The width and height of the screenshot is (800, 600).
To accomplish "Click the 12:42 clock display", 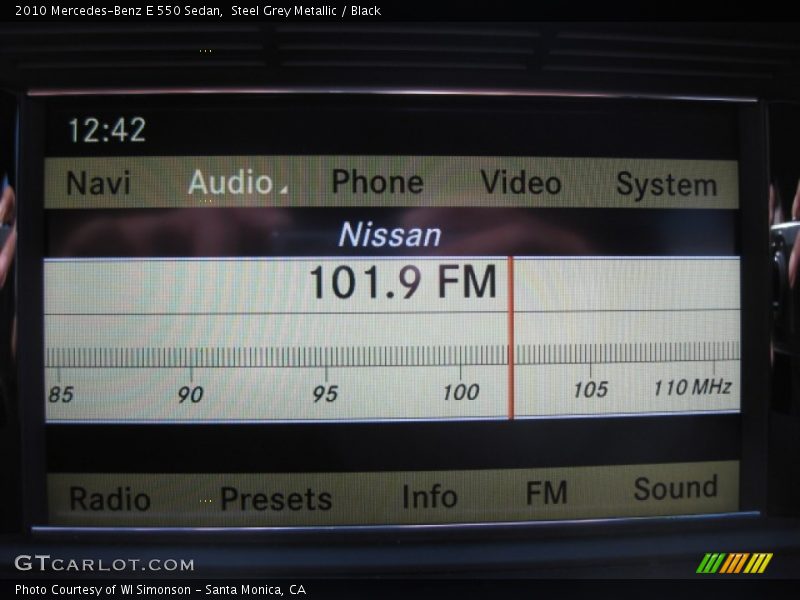I will coord(107,130).
